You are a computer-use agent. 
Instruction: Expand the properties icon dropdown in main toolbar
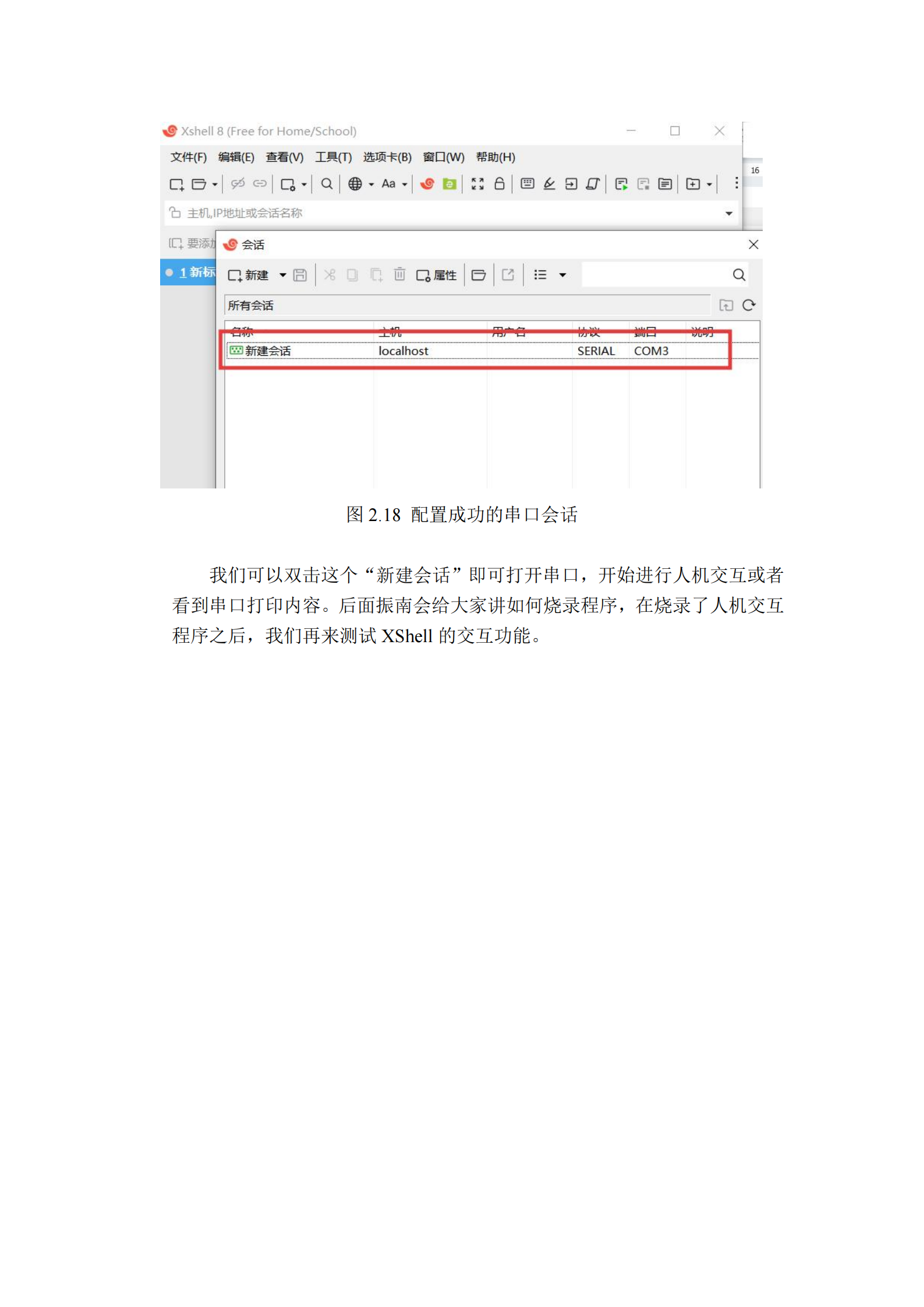304,185
